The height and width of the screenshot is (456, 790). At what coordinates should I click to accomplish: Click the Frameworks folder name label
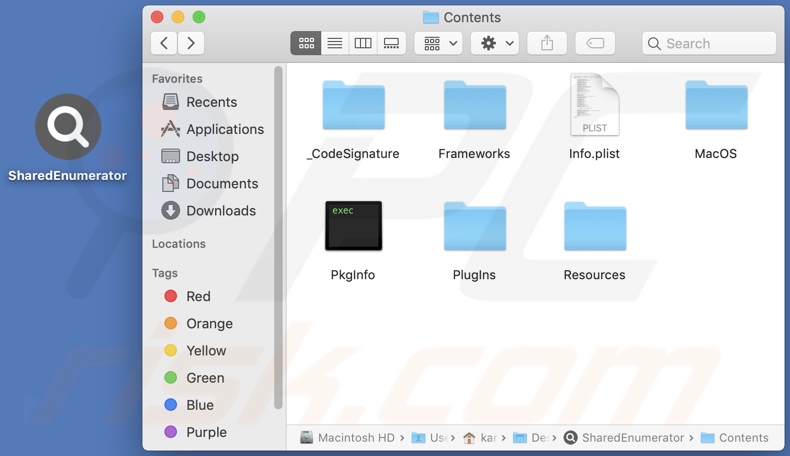(474, 154)
